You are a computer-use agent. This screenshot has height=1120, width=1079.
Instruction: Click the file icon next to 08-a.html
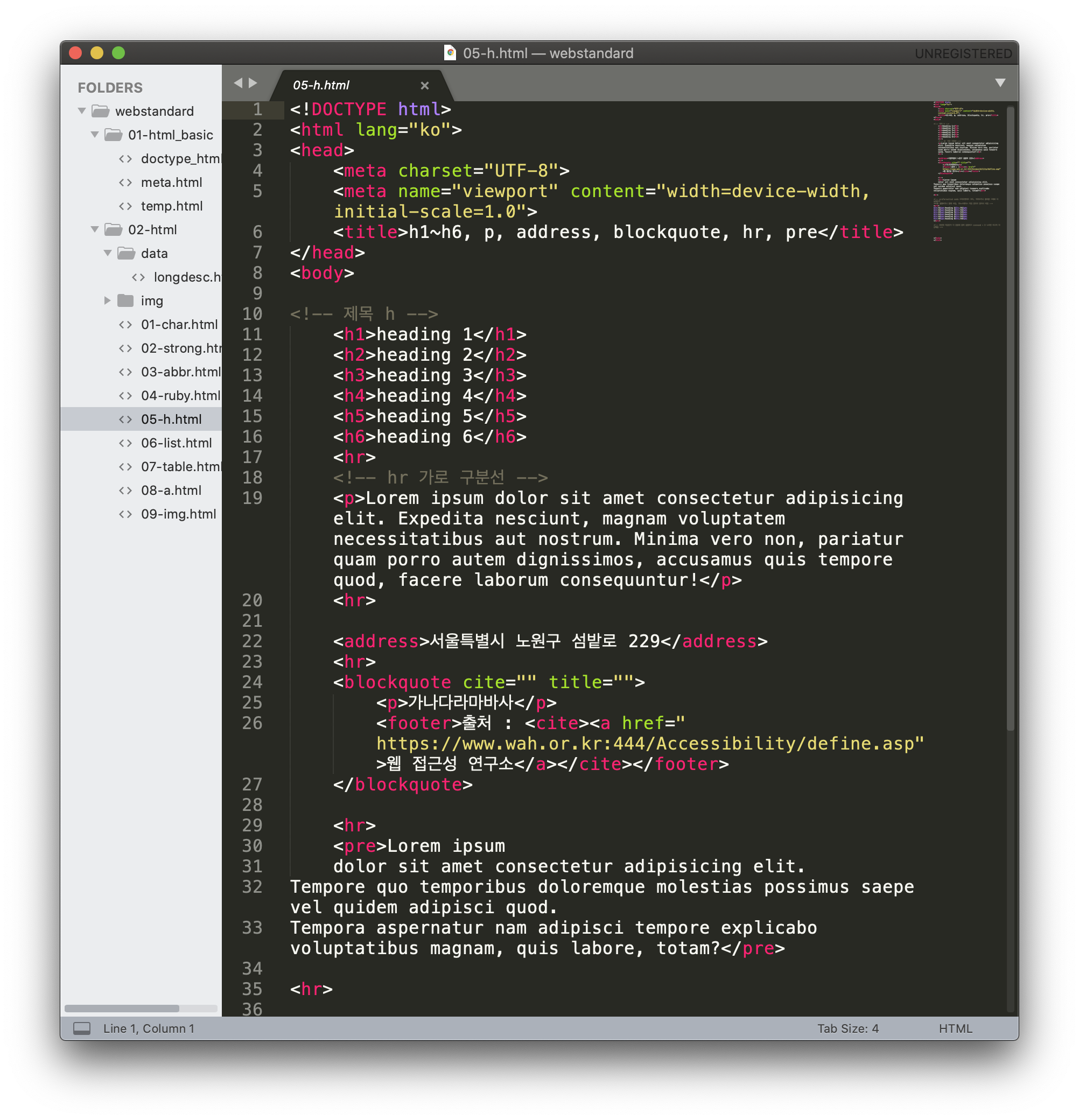pos(125,491)
